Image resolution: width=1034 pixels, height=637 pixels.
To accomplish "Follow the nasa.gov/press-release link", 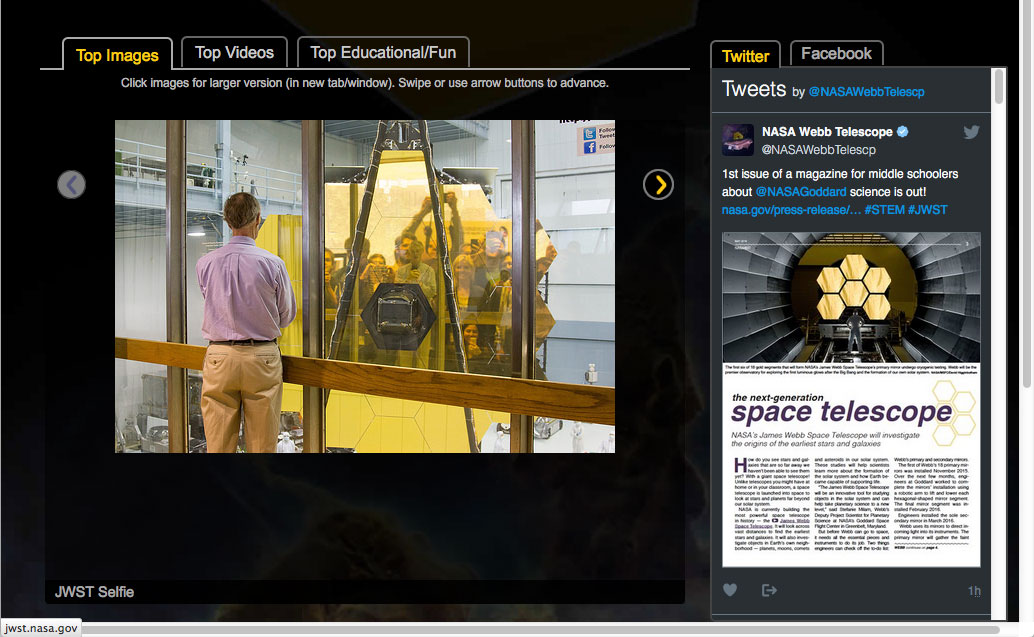I will click(791, 210).
